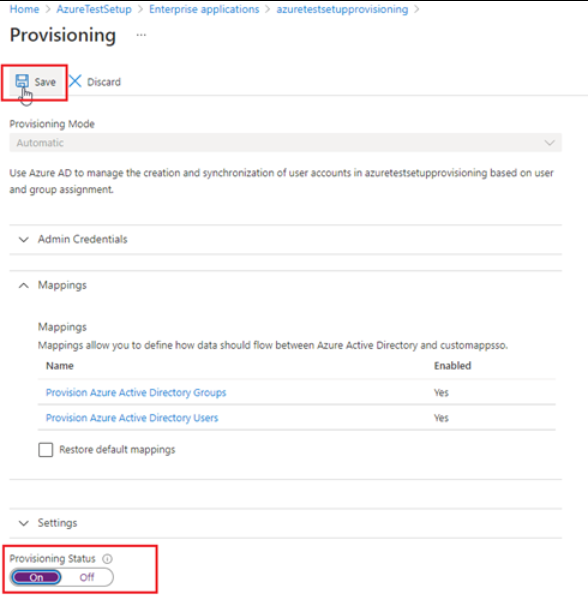Go to Home in the breadcrumb
588x600 pixels.
[x=24, y=9]
